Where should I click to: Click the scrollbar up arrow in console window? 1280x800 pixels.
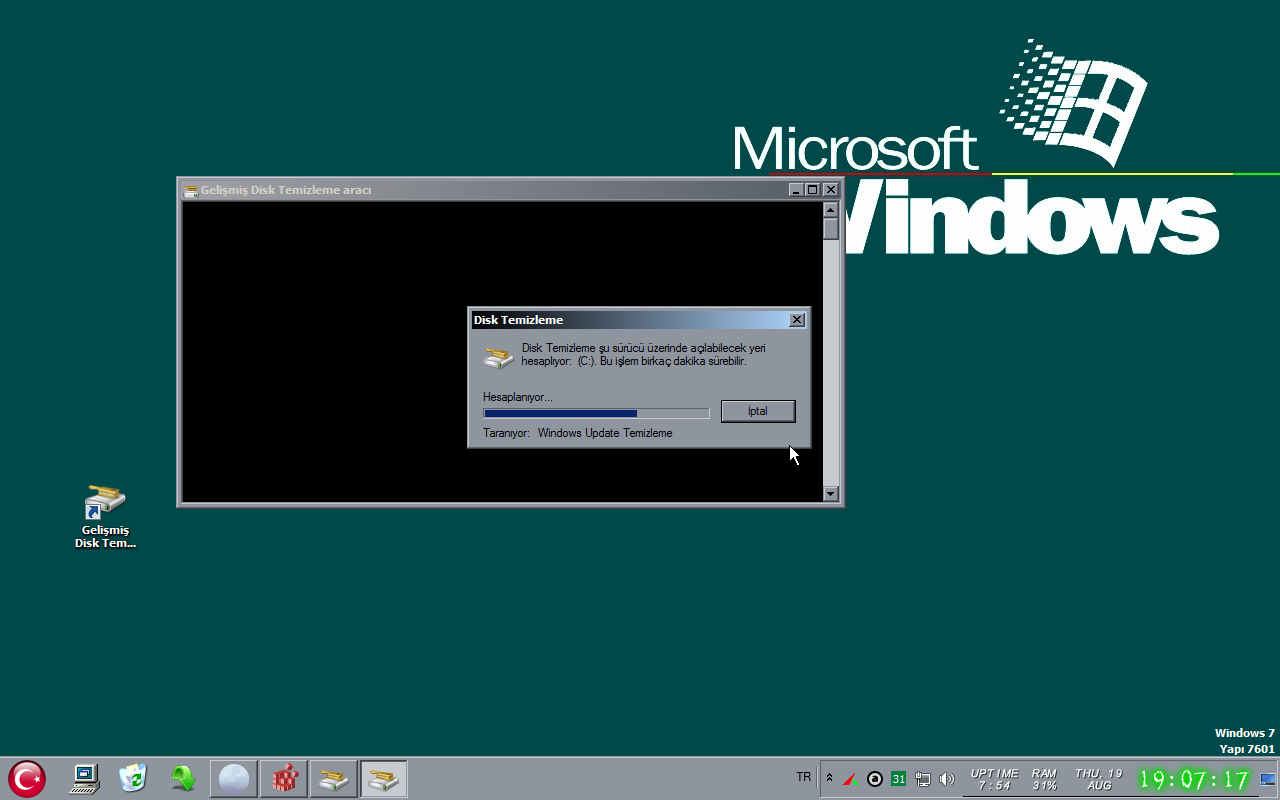tap(830, 210)
